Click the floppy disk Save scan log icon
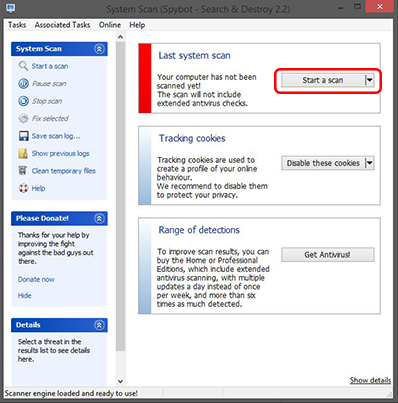 (23, 136)
